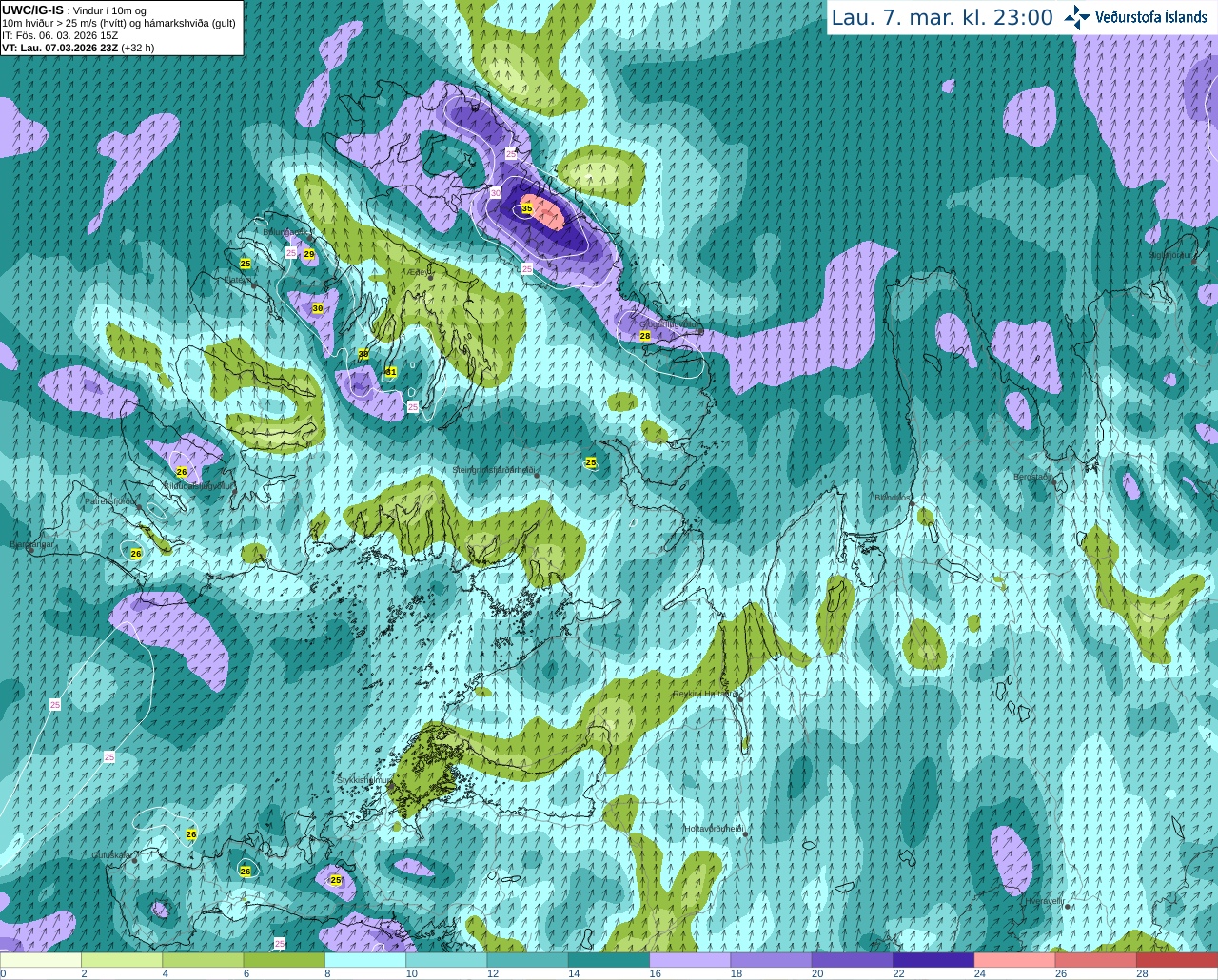The height and width of the screenshot is (980, 1218).
Task: Click the yellow 35 gust marker
Action: pyautogui.click(x=526, y=208)
